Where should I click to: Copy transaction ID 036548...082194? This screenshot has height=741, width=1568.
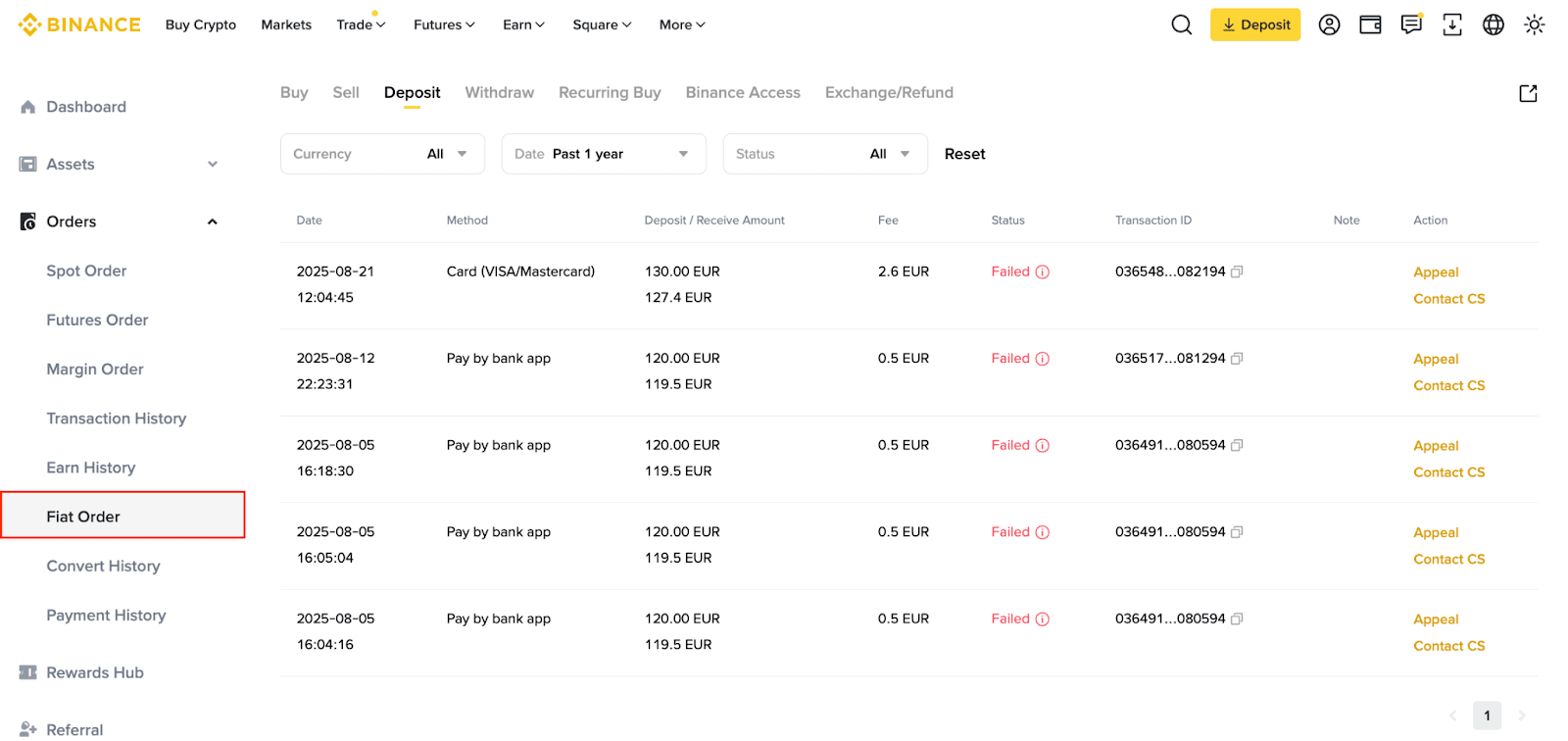point(1237,272)
